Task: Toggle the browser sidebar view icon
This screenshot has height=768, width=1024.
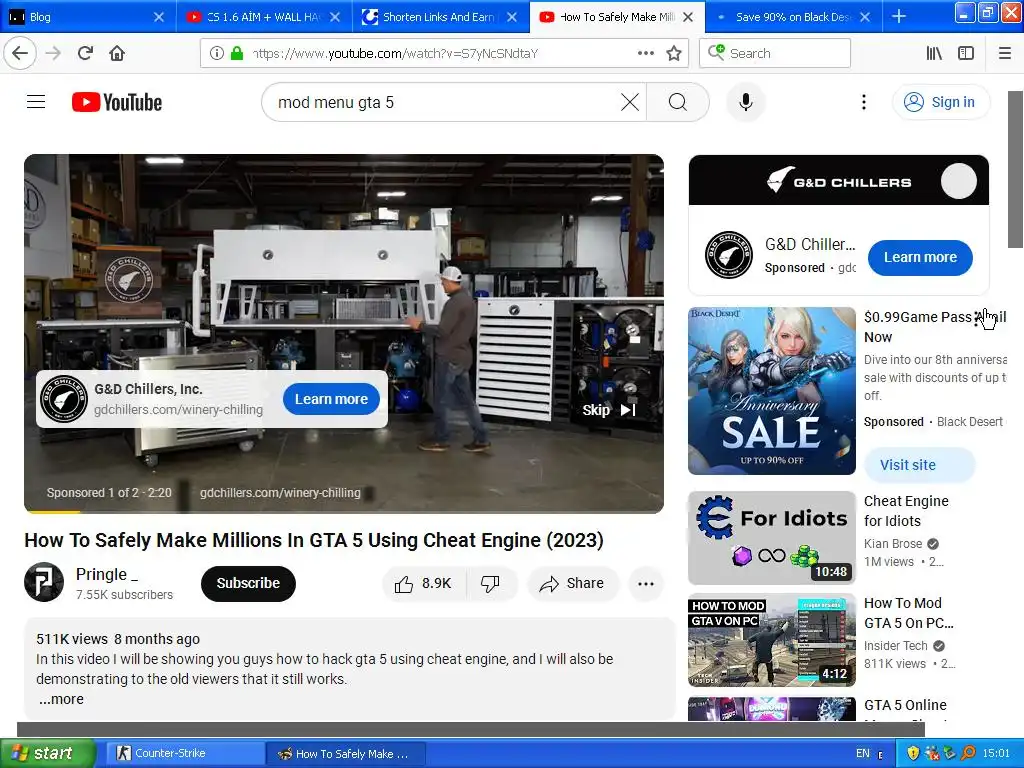Action: click(966, 54)
